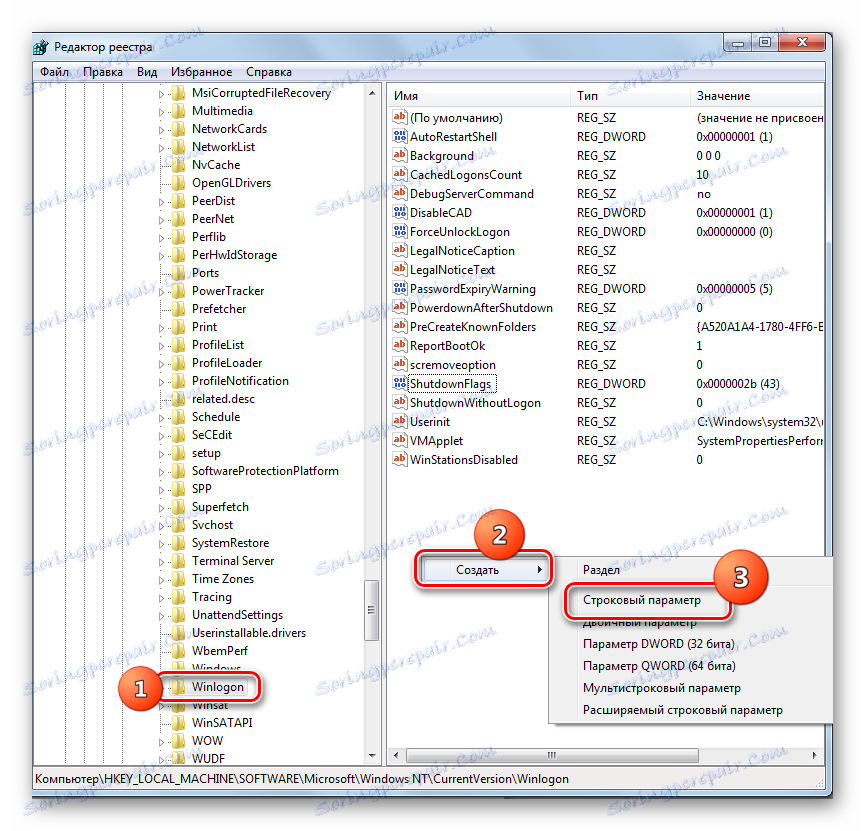Choose Мультистроковый параметр
The height and width of the screenshot is (831, 865).
coord(661,688)
